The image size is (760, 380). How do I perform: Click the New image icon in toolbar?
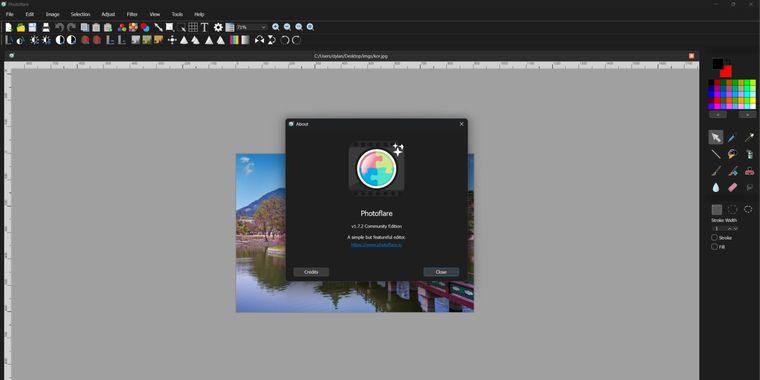click(9, 28)
